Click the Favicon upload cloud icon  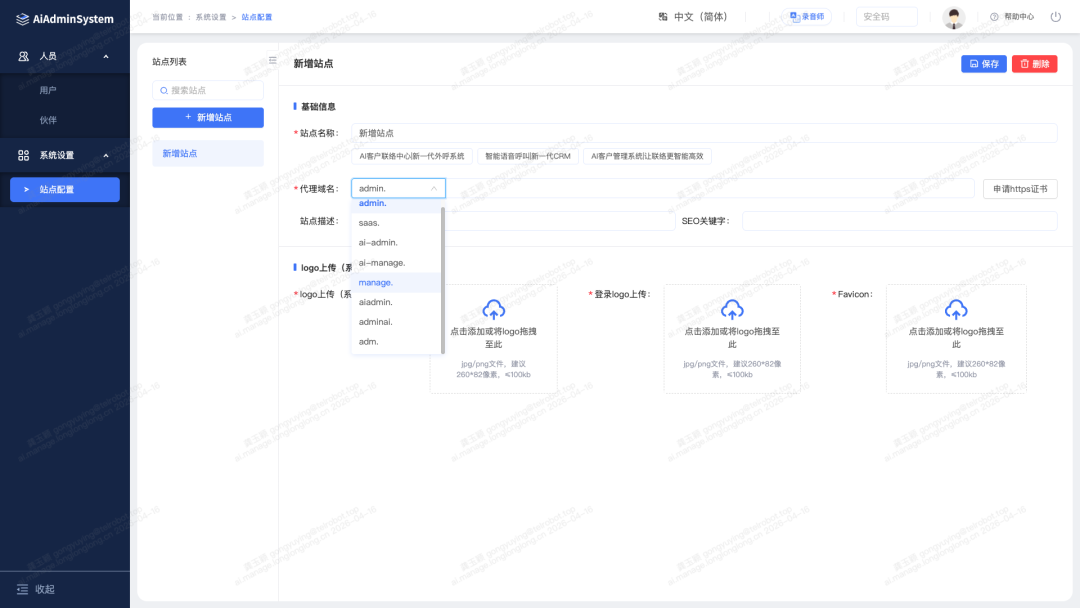pyautogui.click(x=956, y=310)
